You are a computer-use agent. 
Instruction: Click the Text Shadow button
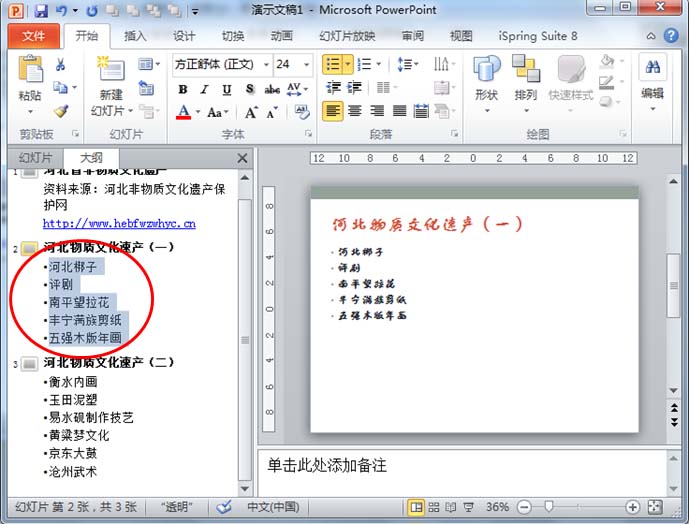[250, 88]
